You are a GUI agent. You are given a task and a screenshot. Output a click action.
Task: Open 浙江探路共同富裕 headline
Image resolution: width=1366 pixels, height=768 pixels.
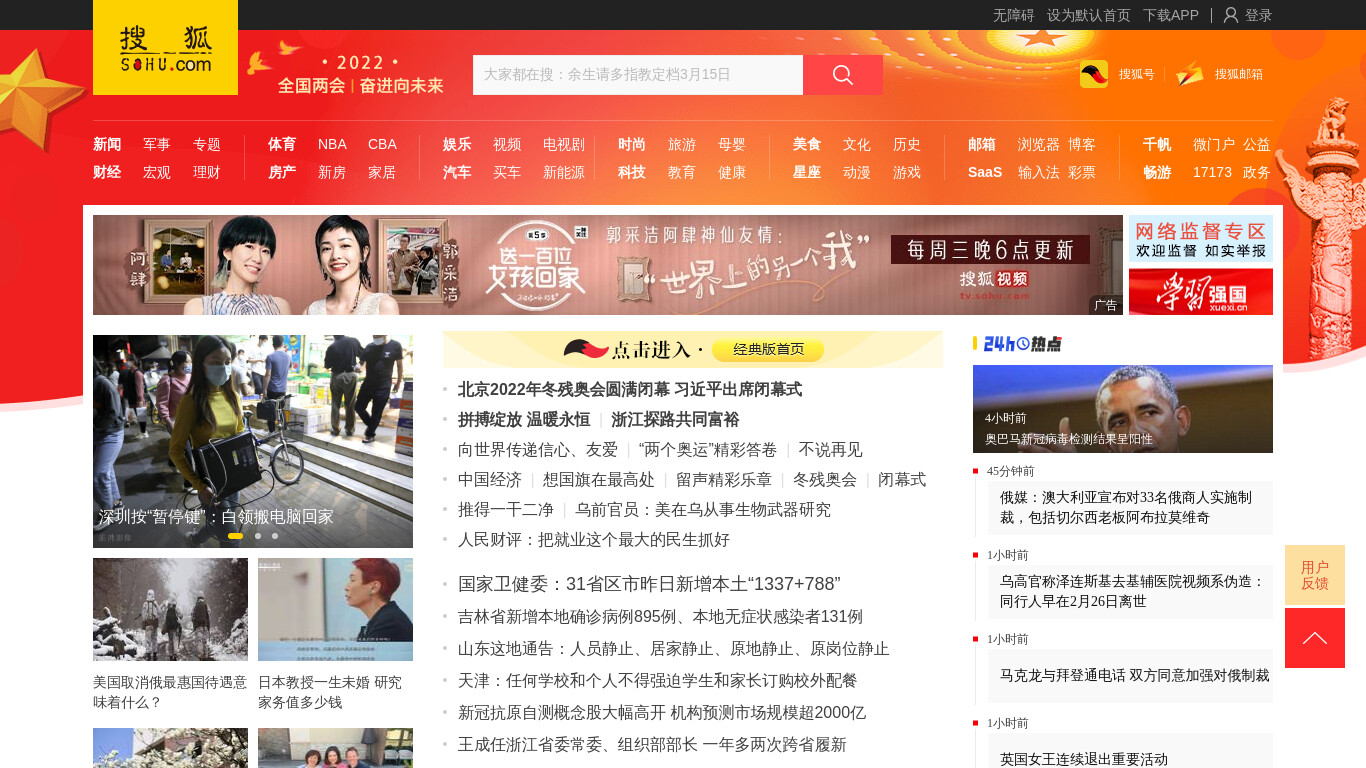coord(675,419)
